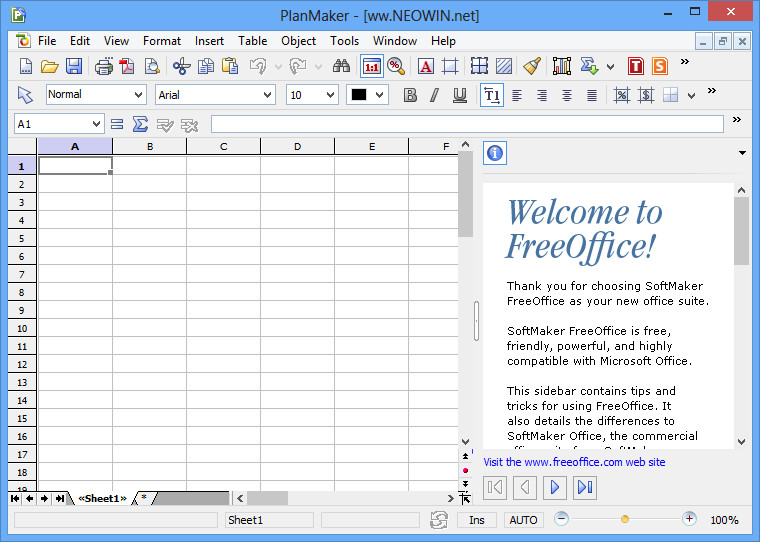Open the Table menu
Viewport: 760px width, 542px height.
coord(253,41)
